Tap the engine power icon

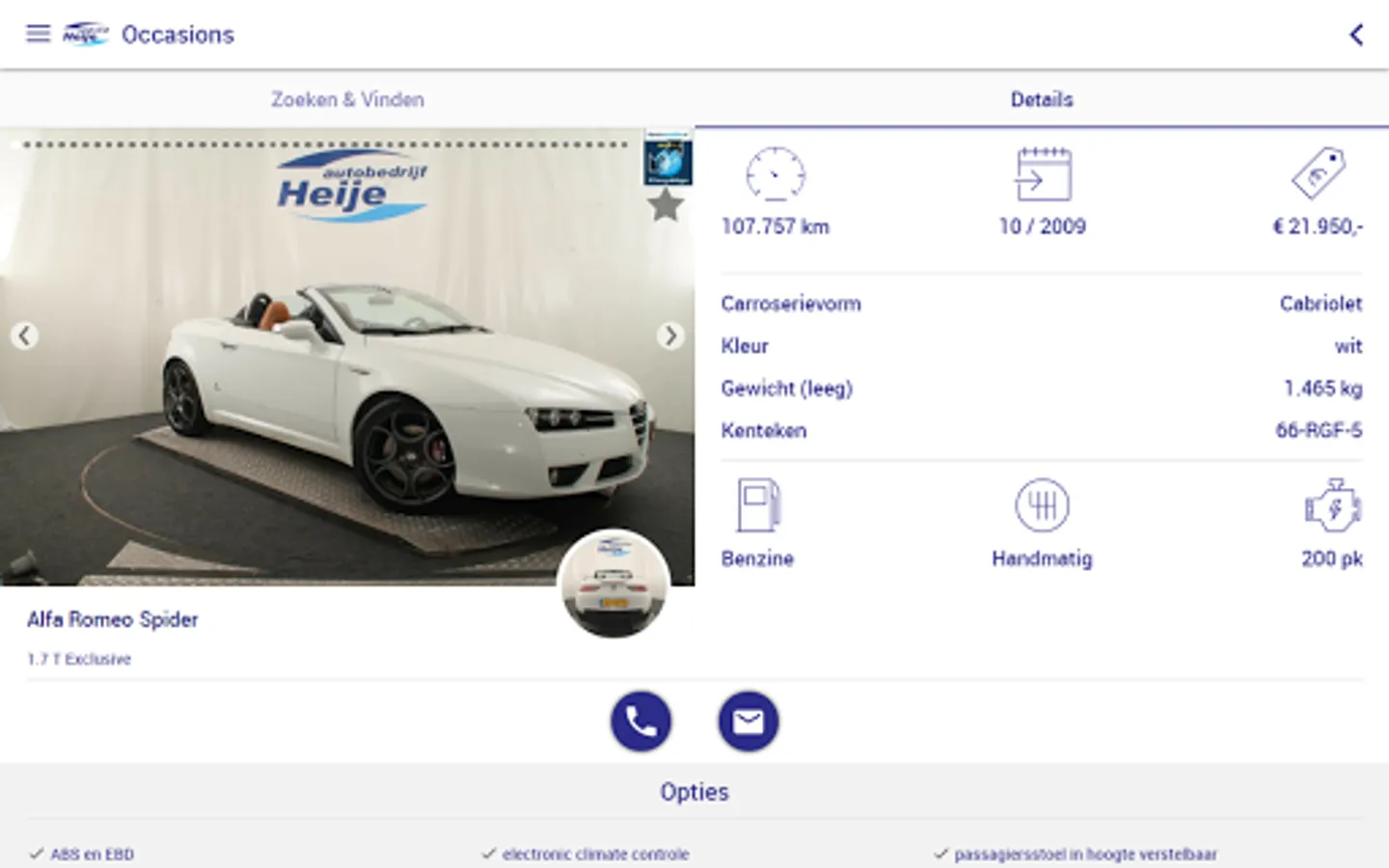click(1333, 504)
